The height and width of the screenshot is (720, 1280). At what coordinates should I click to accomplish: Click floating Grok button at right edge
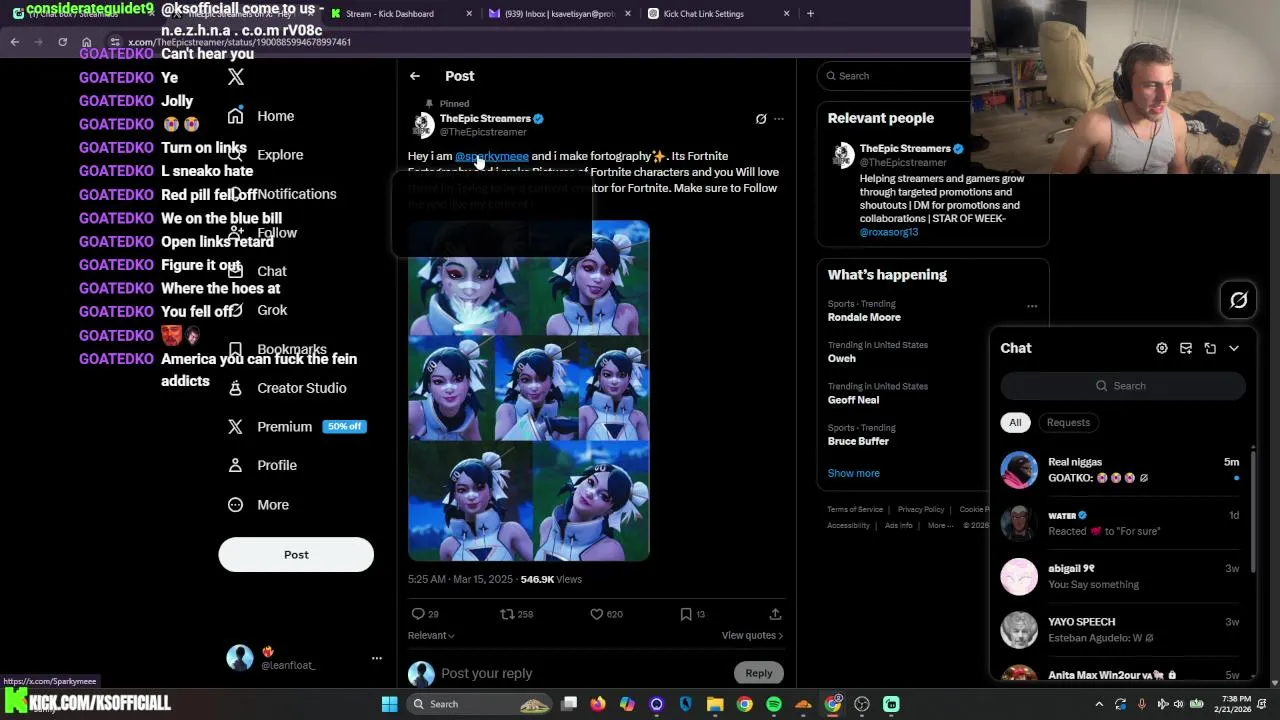click(x=1238, y=300)
